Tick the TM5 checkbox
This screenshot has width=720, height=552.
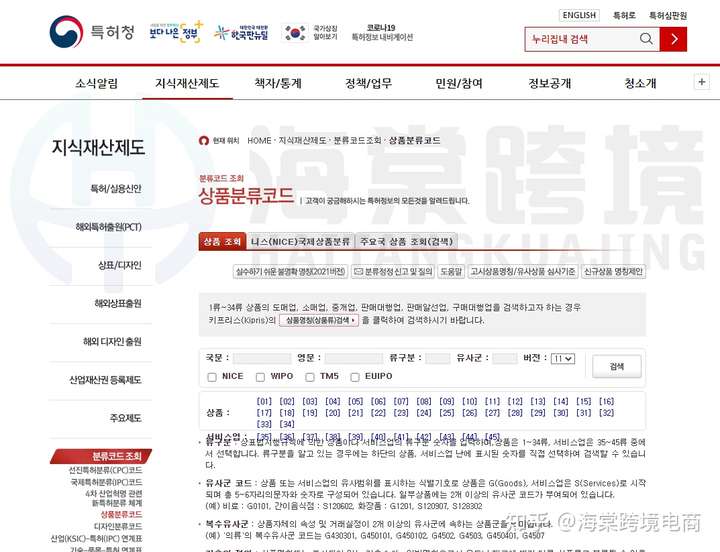310,377
